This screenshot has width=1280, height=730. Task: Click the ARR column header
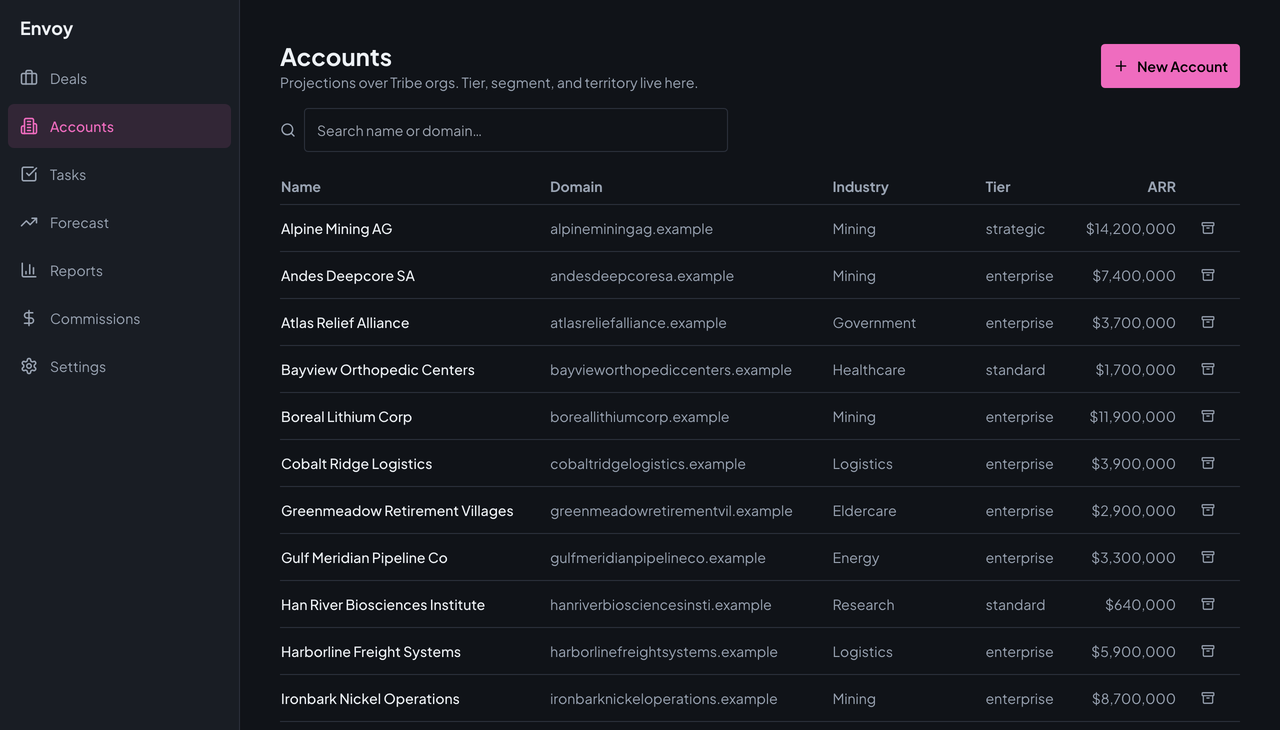point(1161,187)
